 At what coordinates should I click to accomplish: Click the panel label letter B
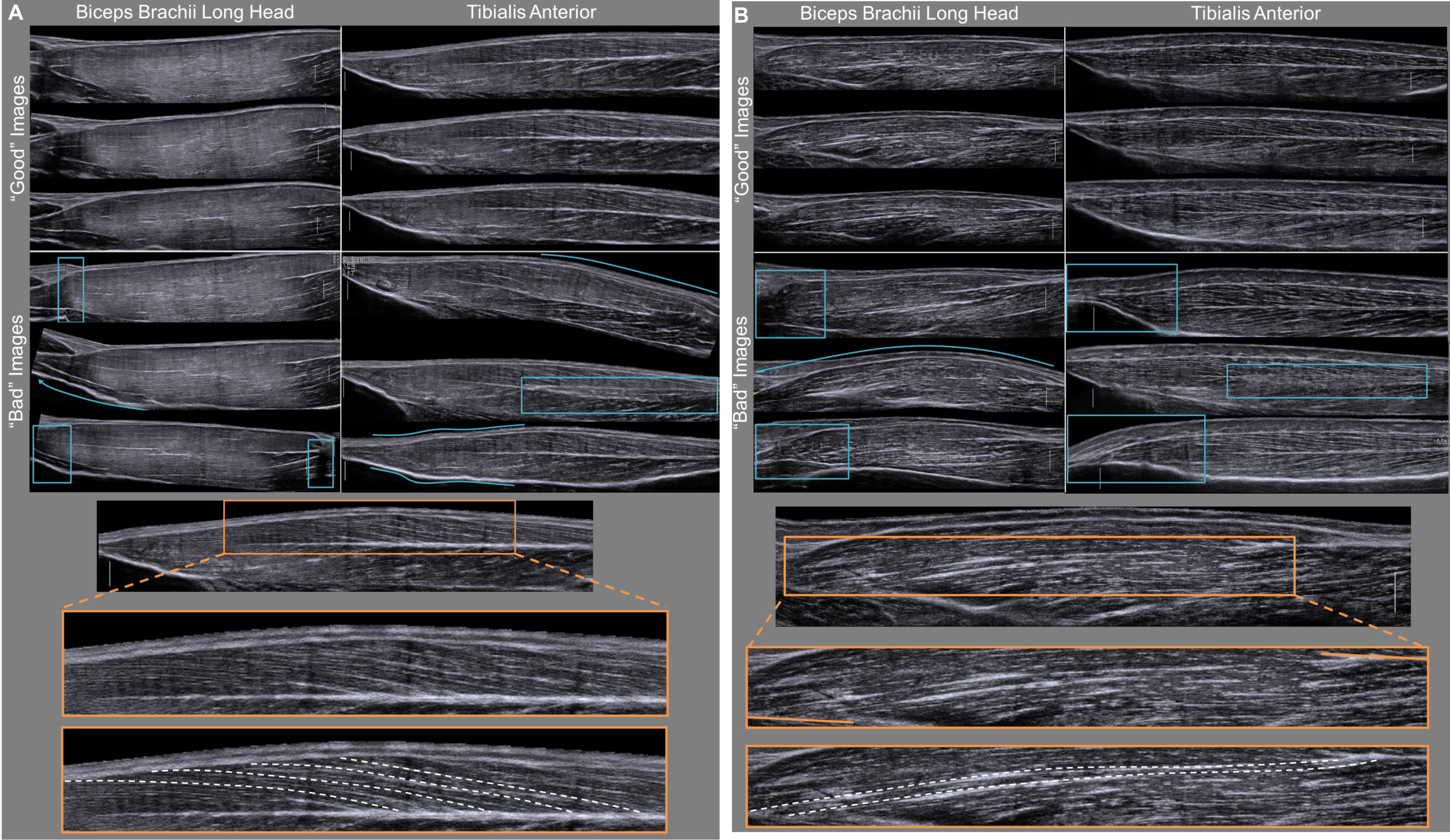click(x=741, y=16)
